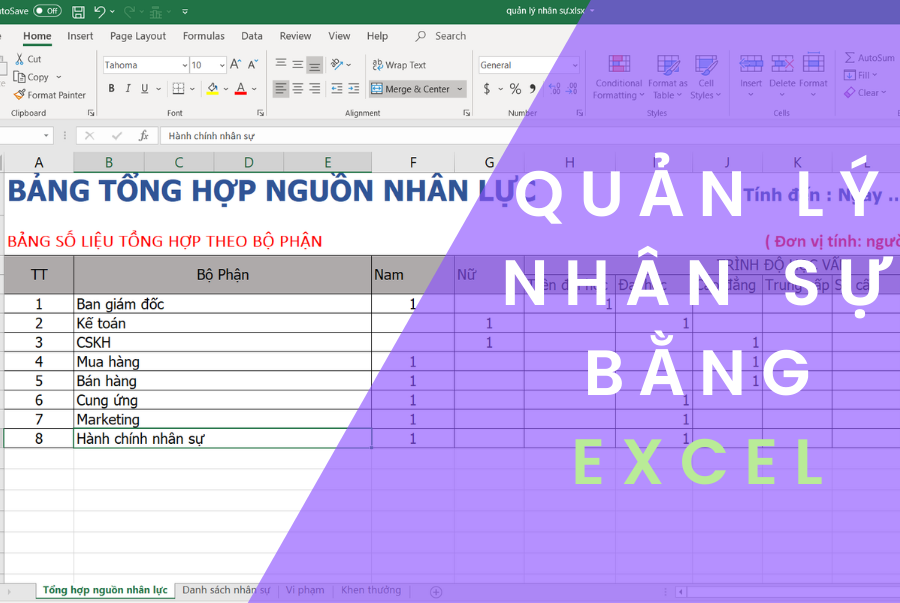Screen dimensions: 900x603
Task: Select the Danh sách nhân sự sheet
Action: click(x=226, y=590)
